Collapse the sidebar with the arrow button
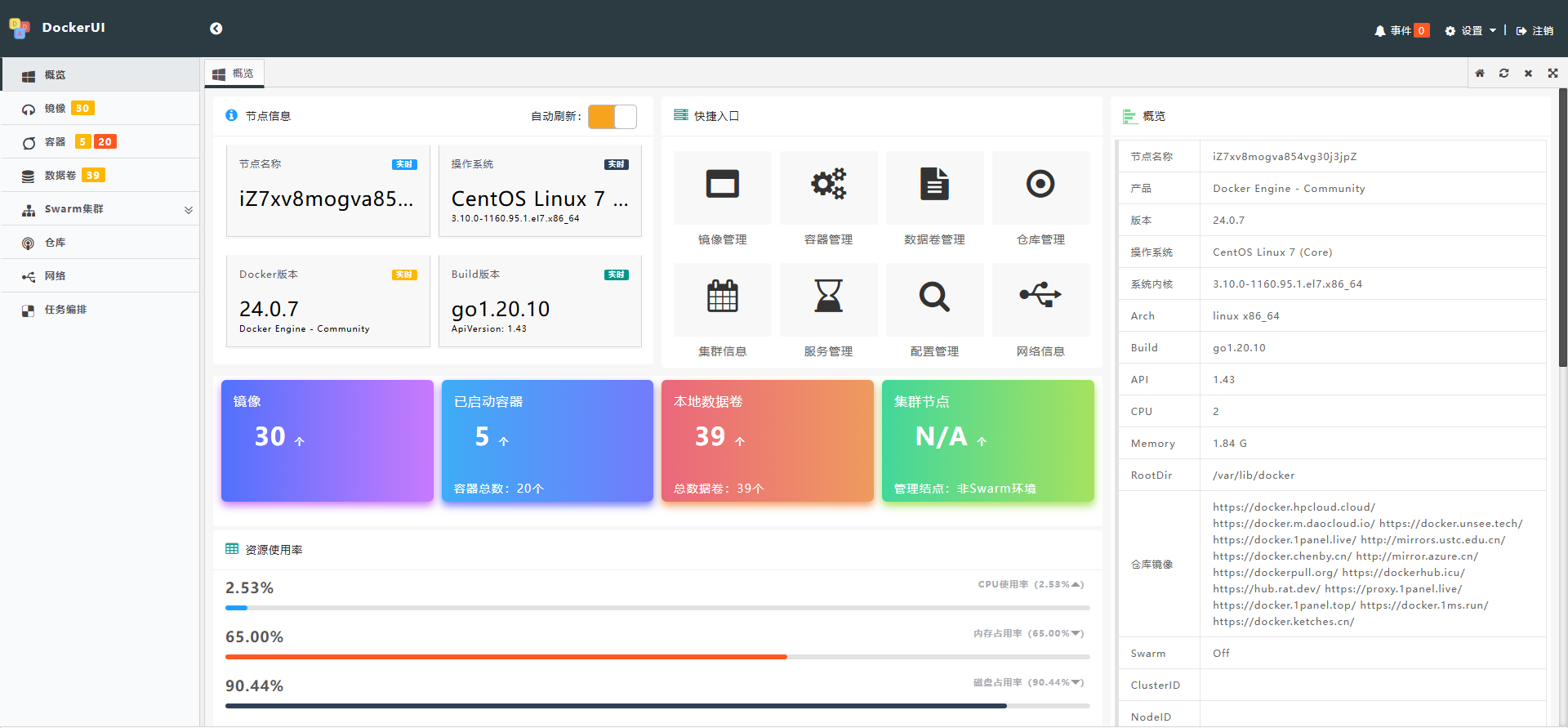 click(x=216, y=29)
